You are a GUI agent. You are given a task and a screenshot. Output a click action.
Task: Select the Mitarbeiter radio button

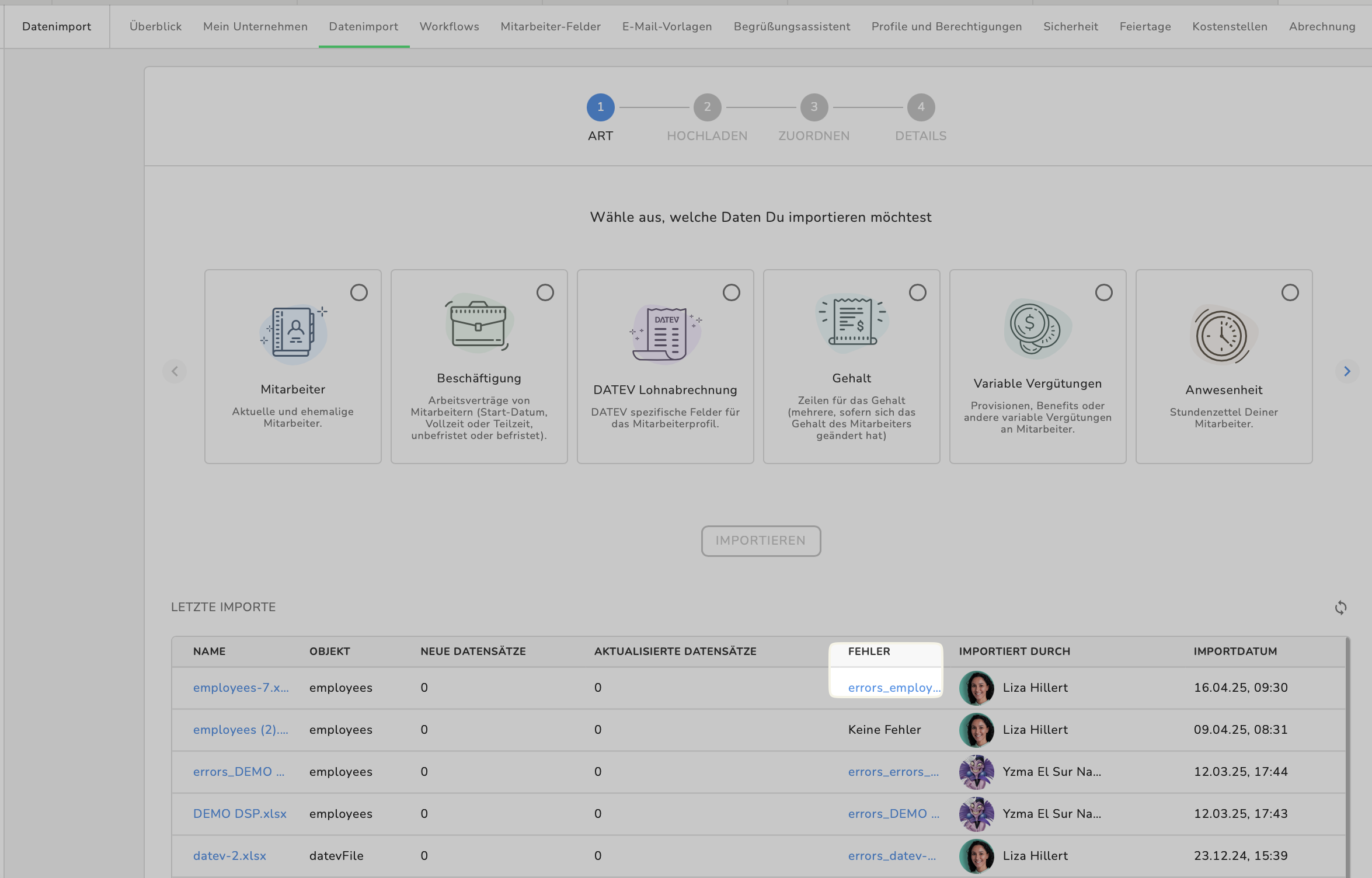(x=359, y=292)
